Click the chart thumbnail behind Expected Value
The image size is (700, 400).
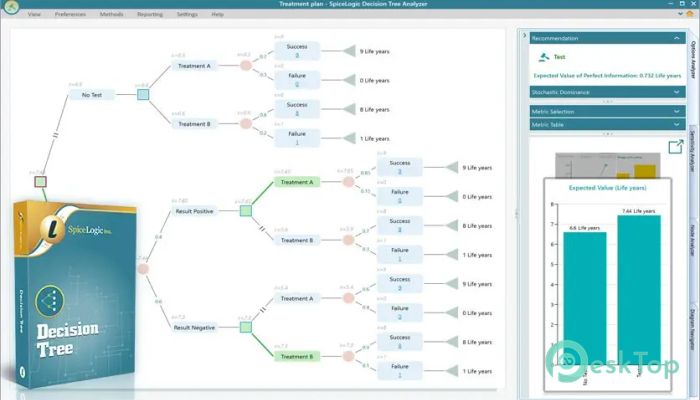tap(607, 165)
